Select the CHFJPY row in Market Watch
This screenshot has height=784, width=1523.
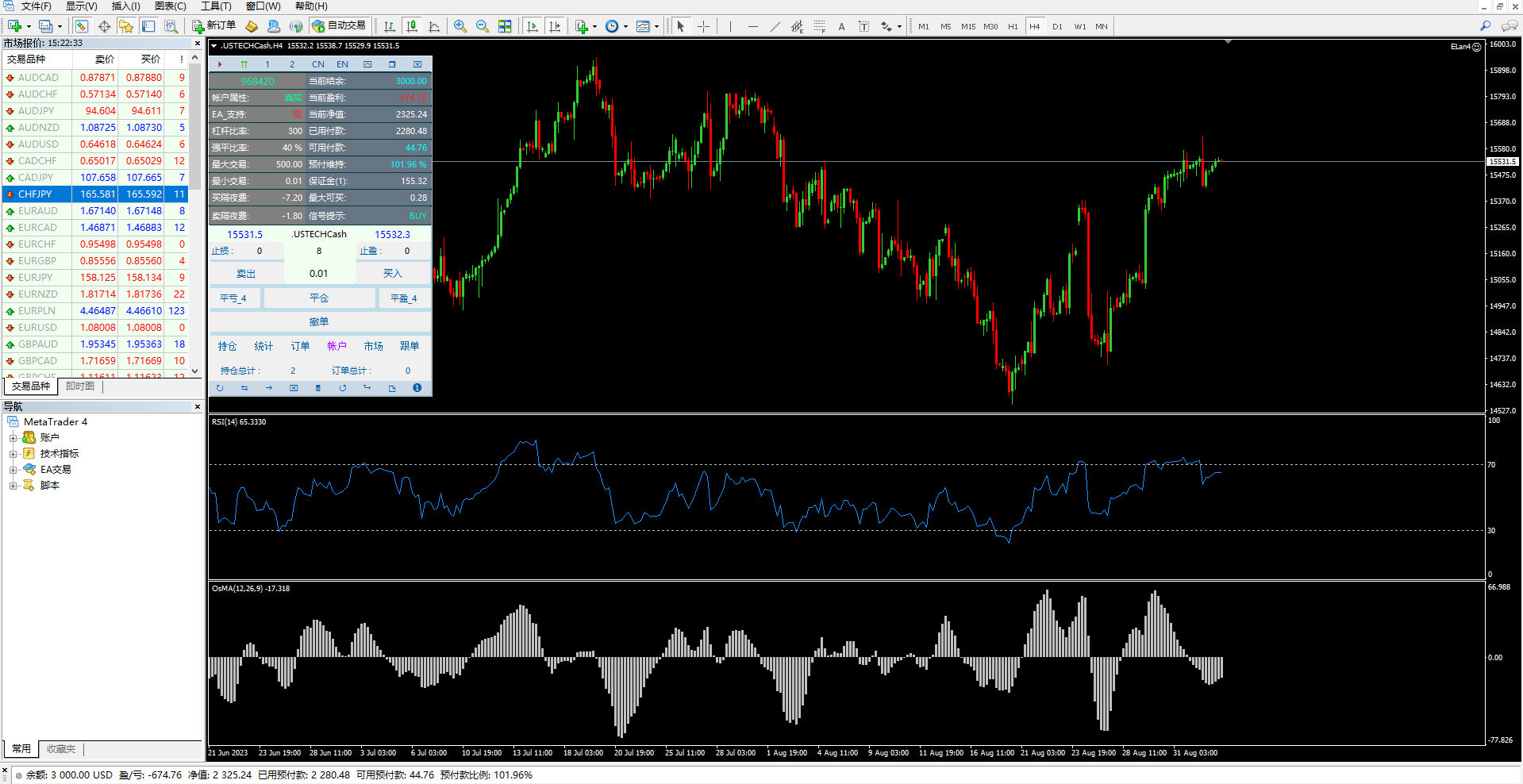tap(96, 194)
